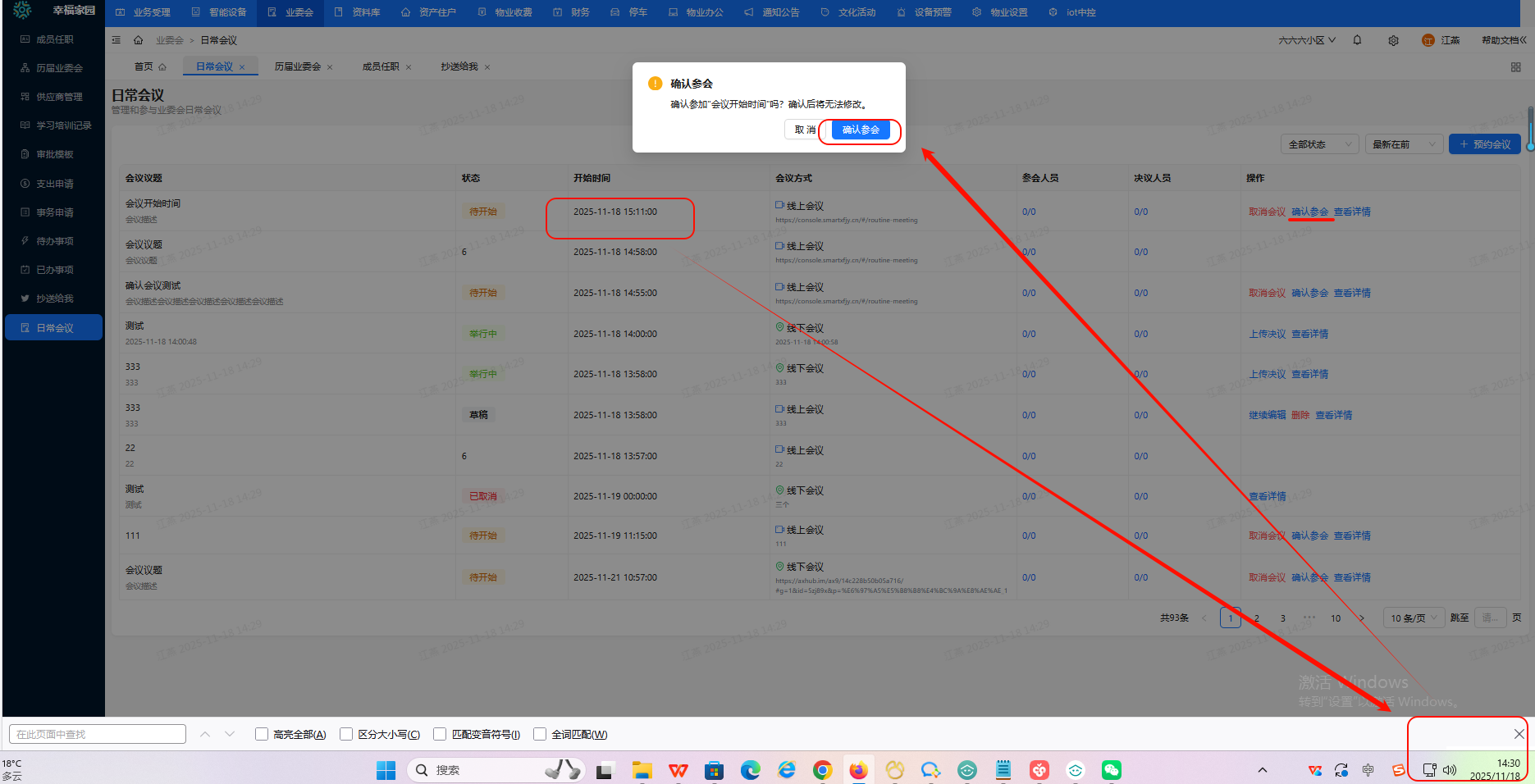Open the settings gear in header

tap(1393, 40)
